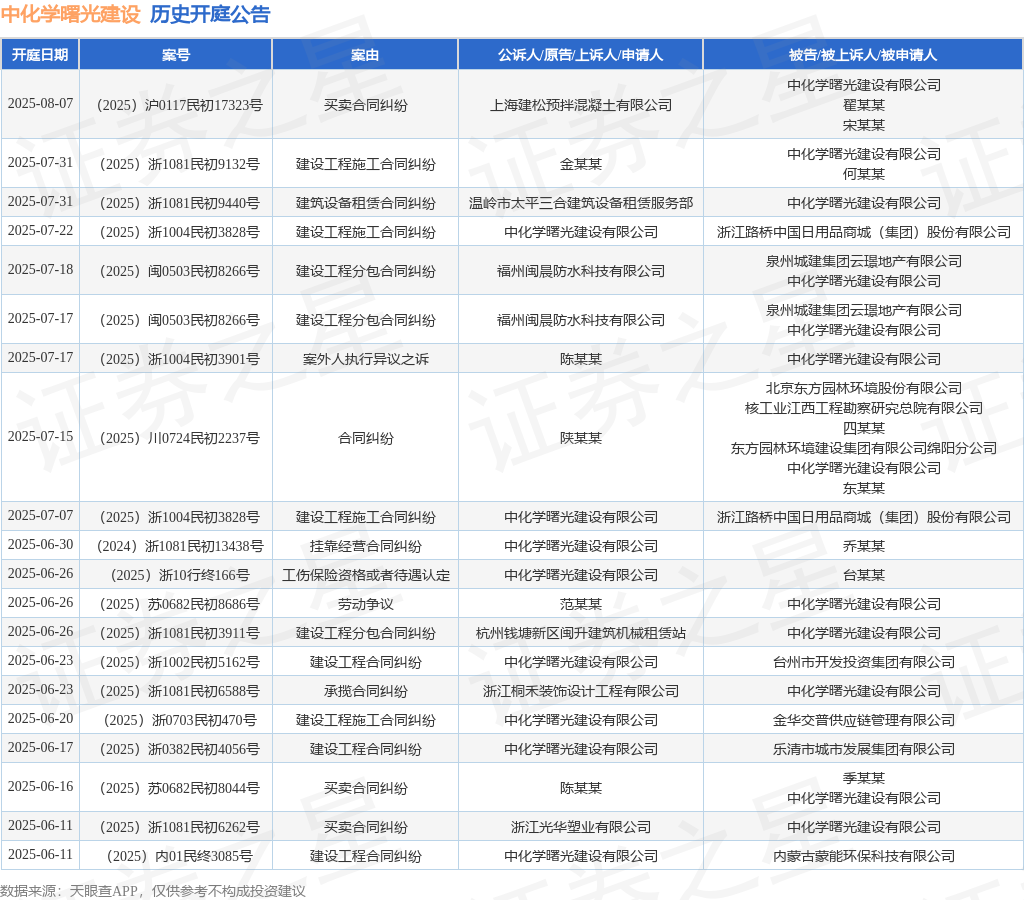Viewport: 1024px width, 900px height.
Task: Click case number (2025)浙0703民初470号
Action: coord(180,720)
